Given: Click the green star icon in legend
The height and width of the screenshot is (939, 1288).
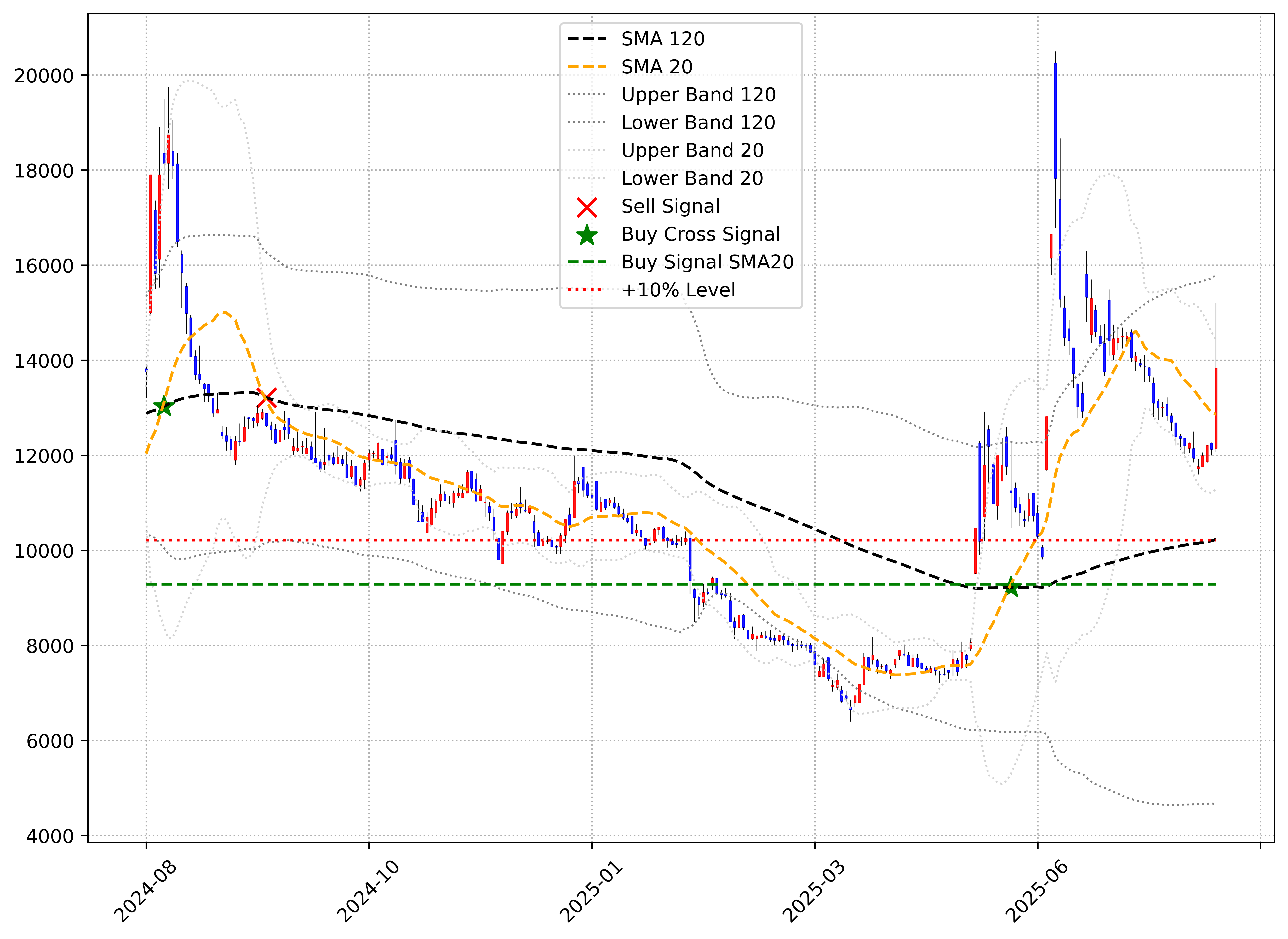Looking at the screenshot, I should (587, 235).
